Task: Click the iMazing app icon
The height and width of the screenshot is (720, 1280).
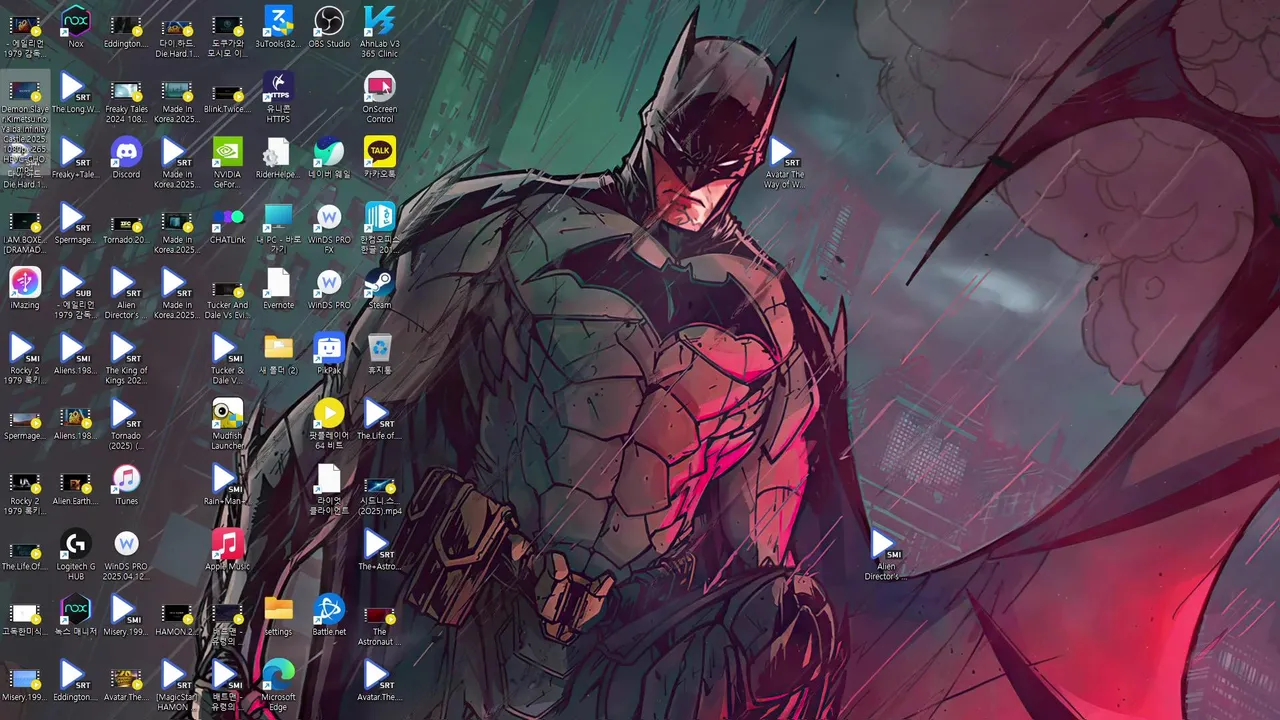Action: 25,288
